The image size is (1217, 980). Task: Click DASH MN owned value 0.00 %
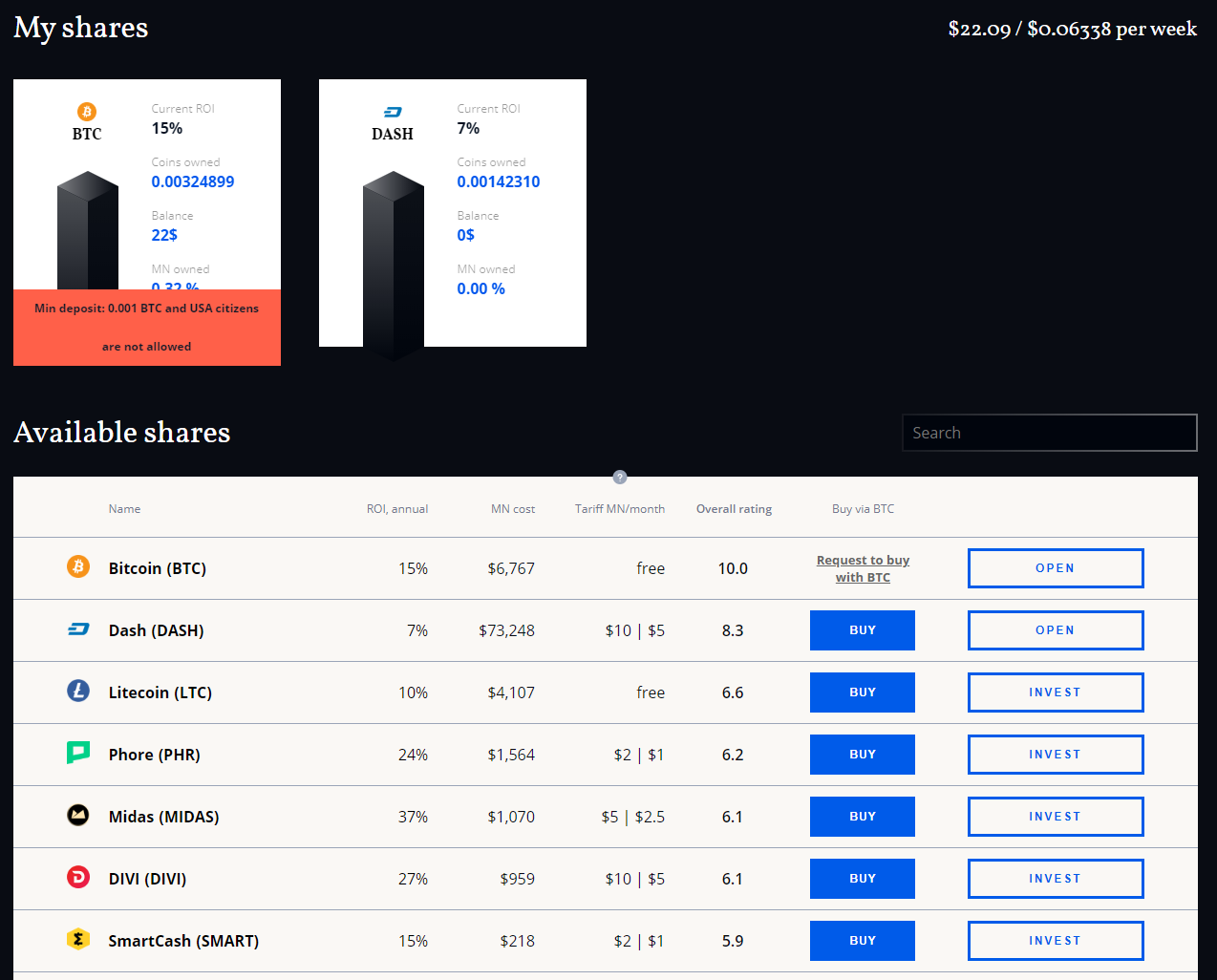tap(481, 288)
